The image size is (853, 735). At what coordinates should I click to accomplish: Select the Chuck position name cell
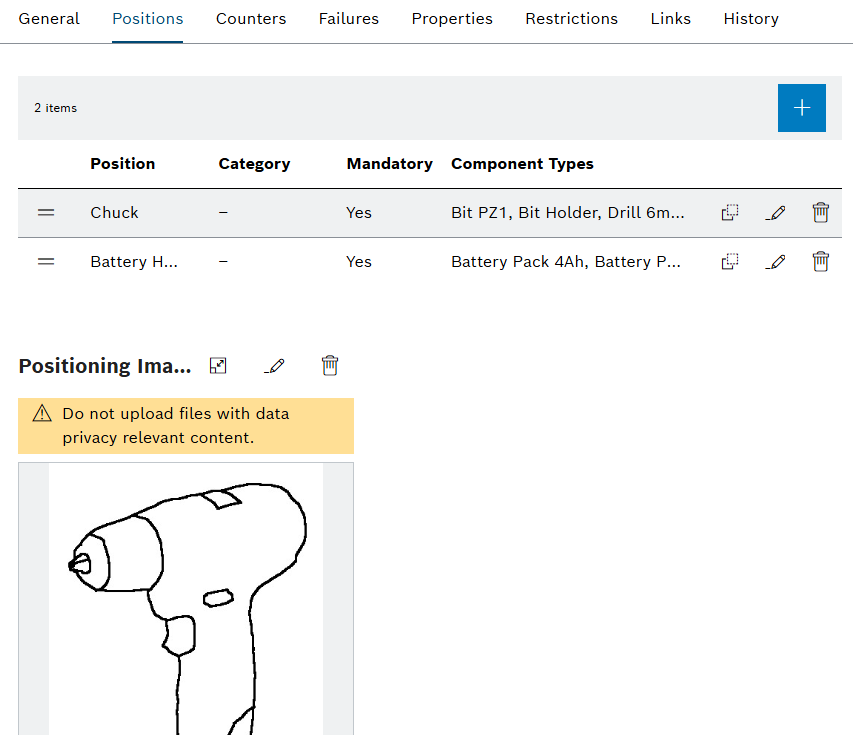114,213
